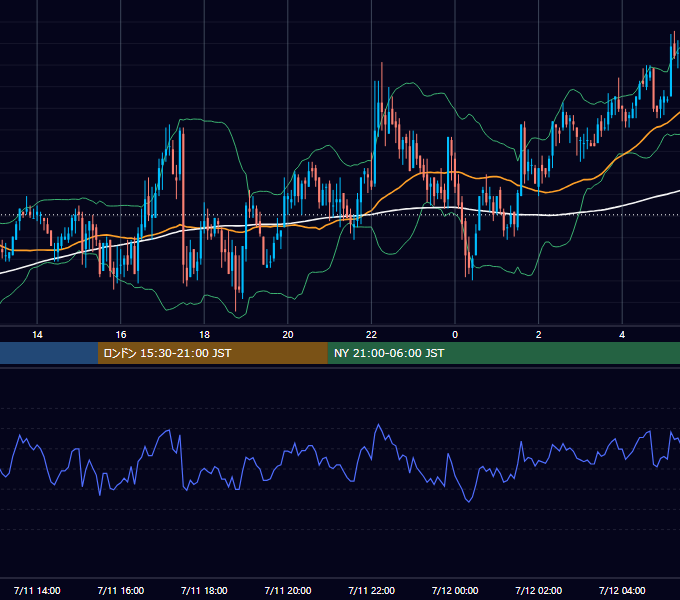Click the NY 21:00-06:00 JST session bar

click(503, 353)
